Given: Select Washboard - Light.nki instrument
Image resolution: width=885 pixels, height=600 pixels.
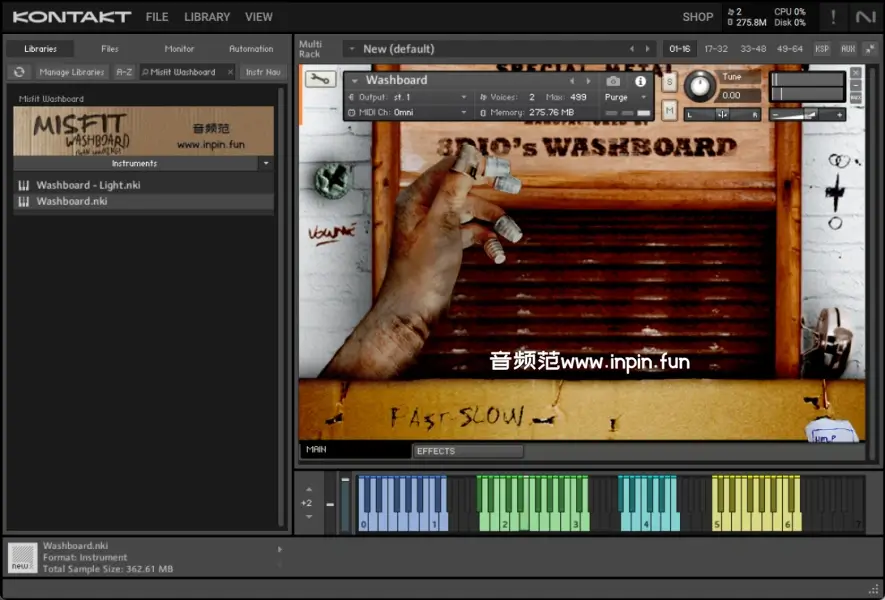Looking at the screenshot, I should 88,185.
